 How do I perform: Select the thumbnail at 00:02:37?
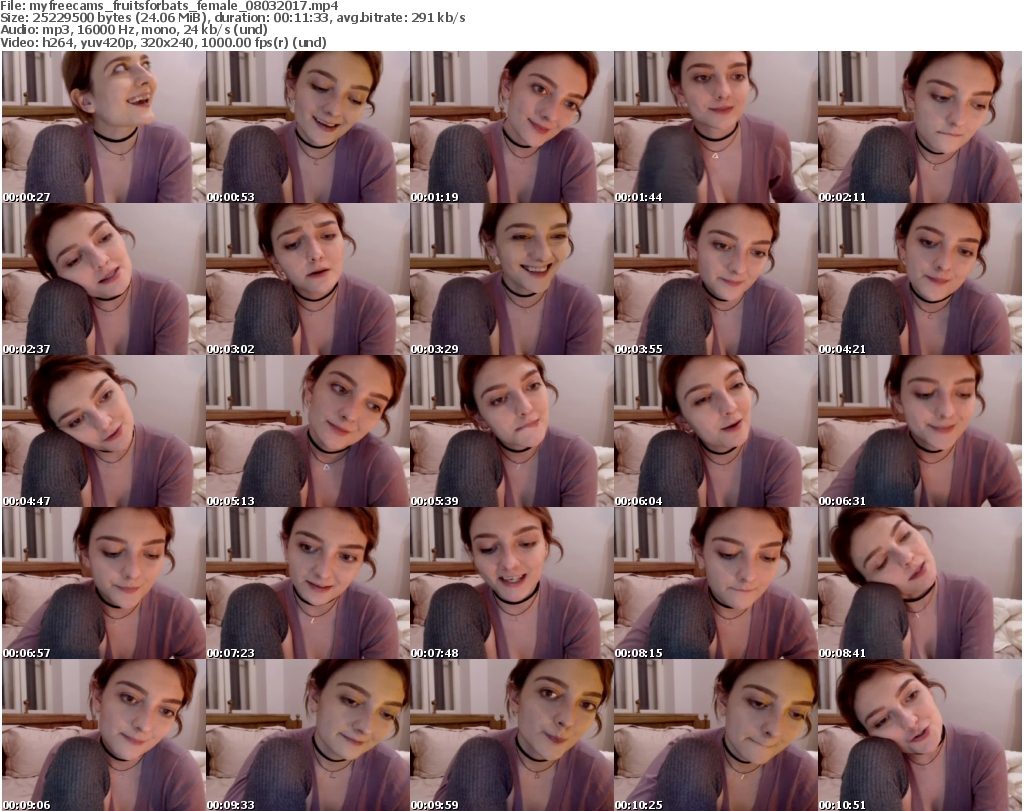[x=103, y=279]
